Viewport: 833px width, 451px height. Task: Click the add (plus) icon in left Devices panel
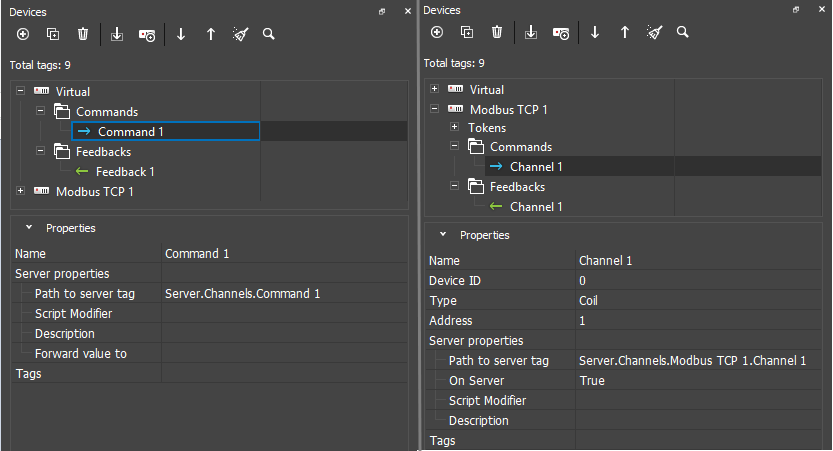pos(23,34)
